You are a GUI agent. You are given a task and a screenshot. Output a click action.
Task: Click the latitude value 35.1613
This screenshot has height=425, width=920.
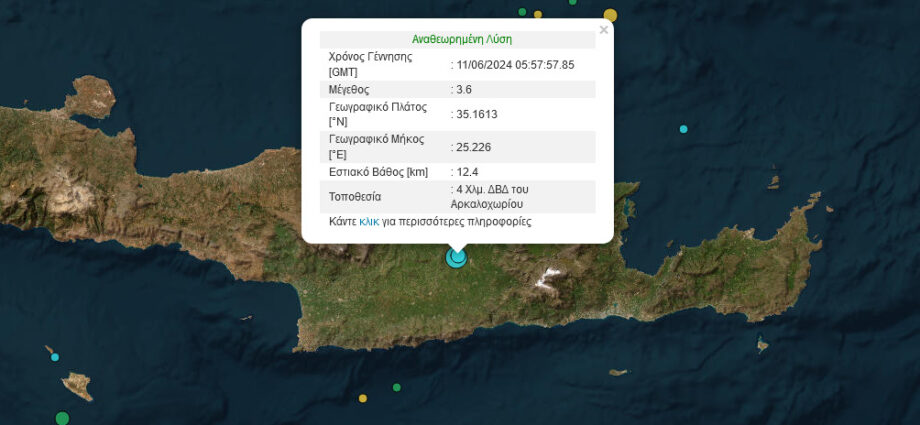coord(476,114)
